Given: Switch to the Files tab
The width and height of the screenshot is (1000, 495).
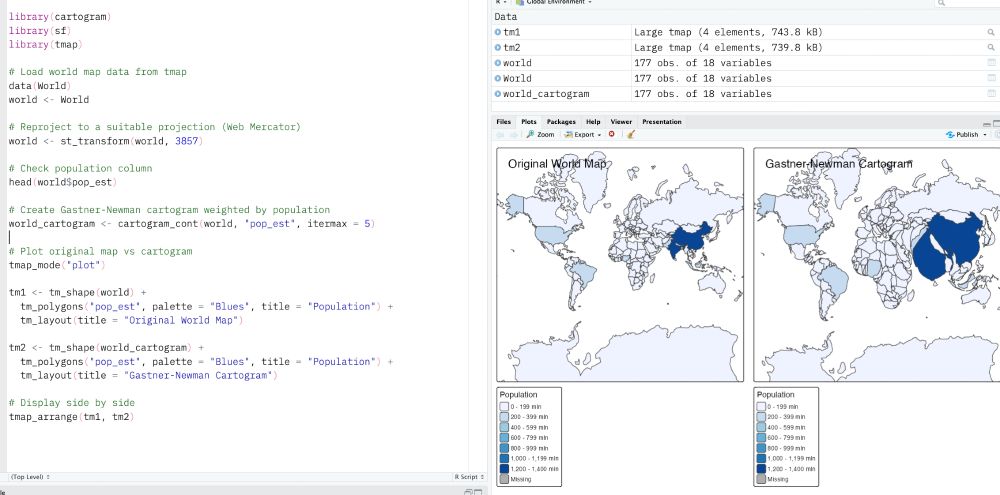Looking at the screenshot, I should tap(504, 122).
